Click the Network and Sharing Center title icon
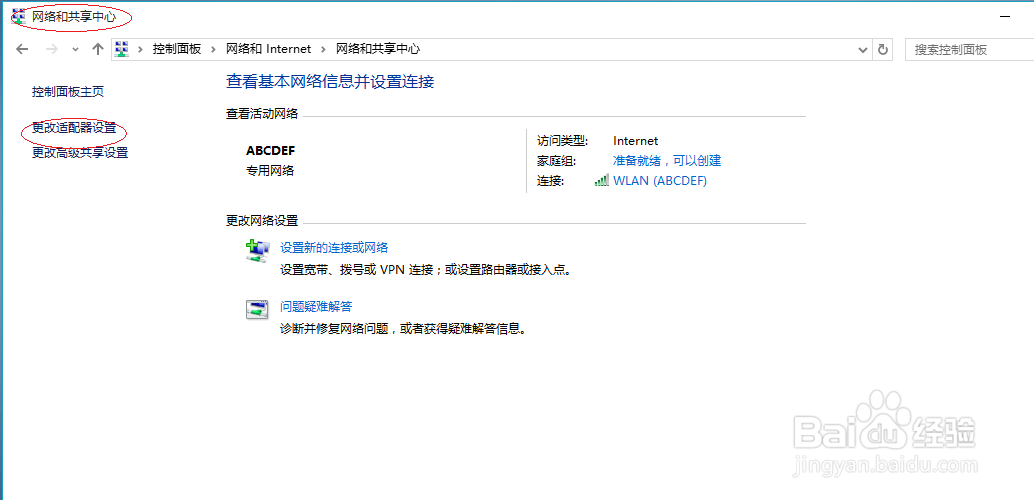The image size is (1034, 500). click(x=18, y=16)
